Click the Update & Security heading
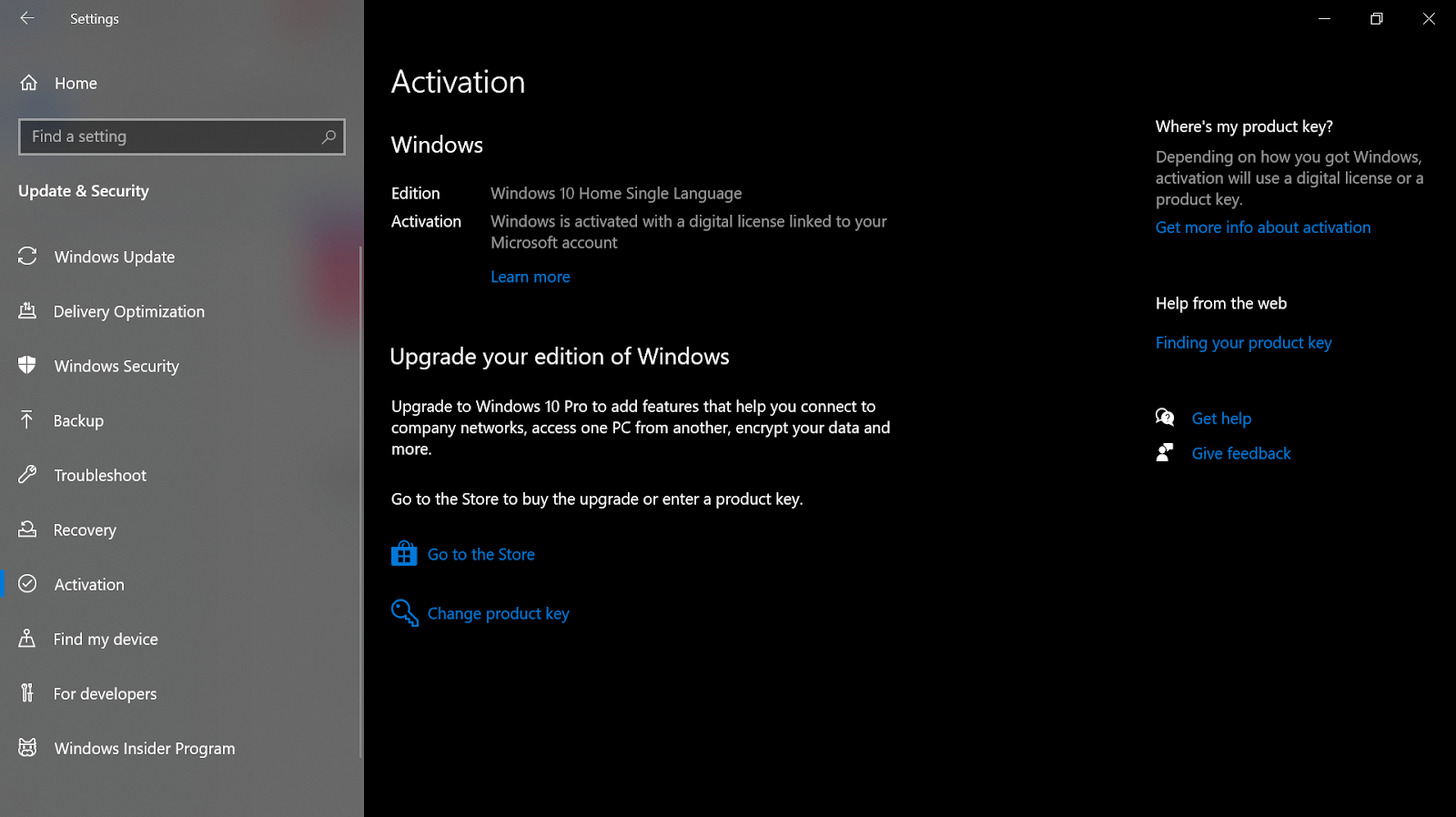1456x817 pixels. 84,191
